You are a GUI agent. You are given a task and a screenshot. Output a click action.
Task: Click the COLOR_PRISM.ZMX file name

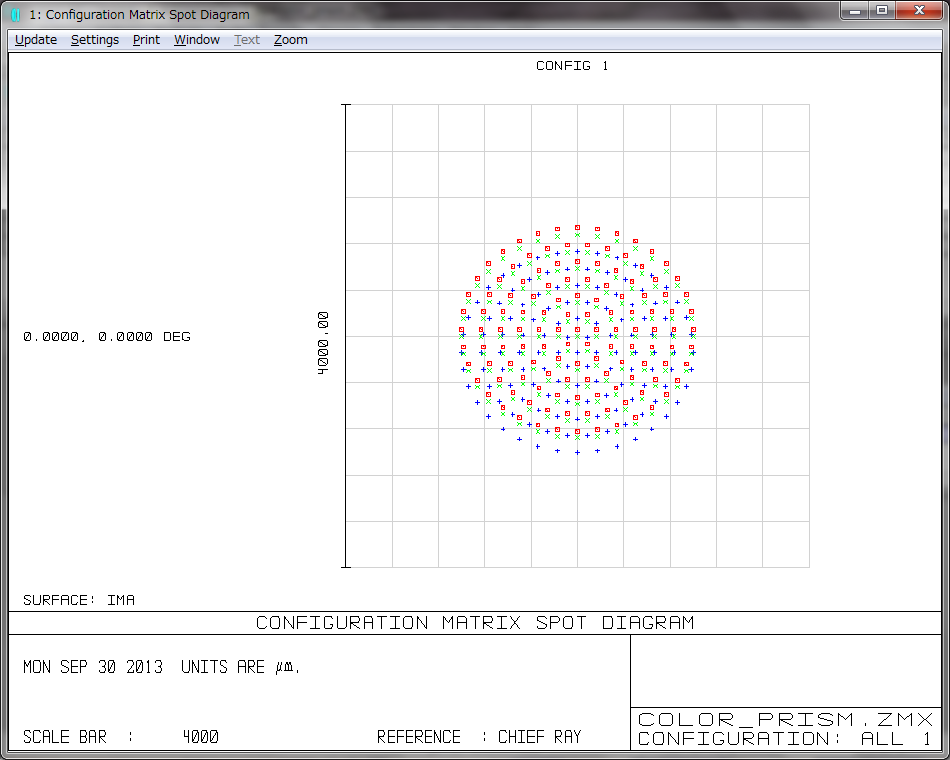pyautogui.click(x=785, y=719)
